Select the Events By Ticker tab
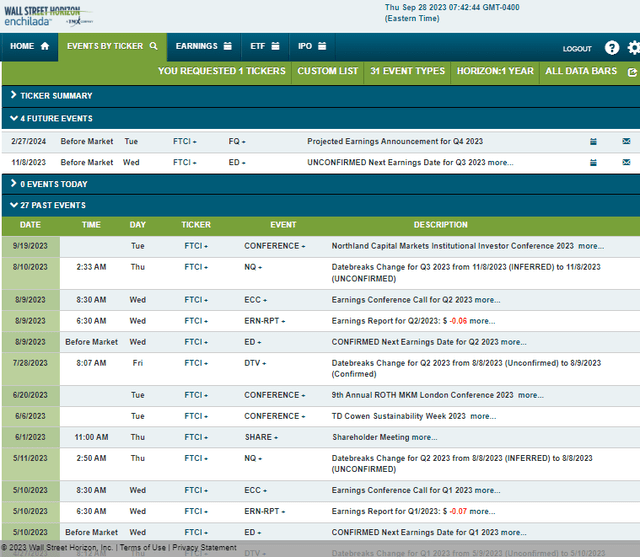Screen dimensions: 640x557 click(112, 46)
